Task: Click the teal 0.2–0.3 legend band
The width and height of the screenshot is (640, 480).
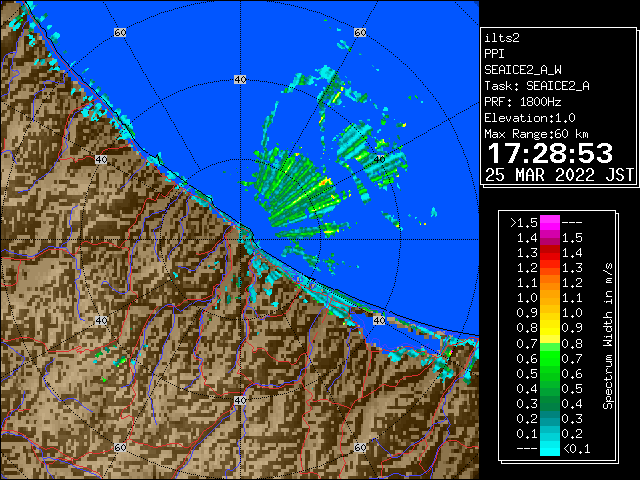Action: (x=549, y=419)
